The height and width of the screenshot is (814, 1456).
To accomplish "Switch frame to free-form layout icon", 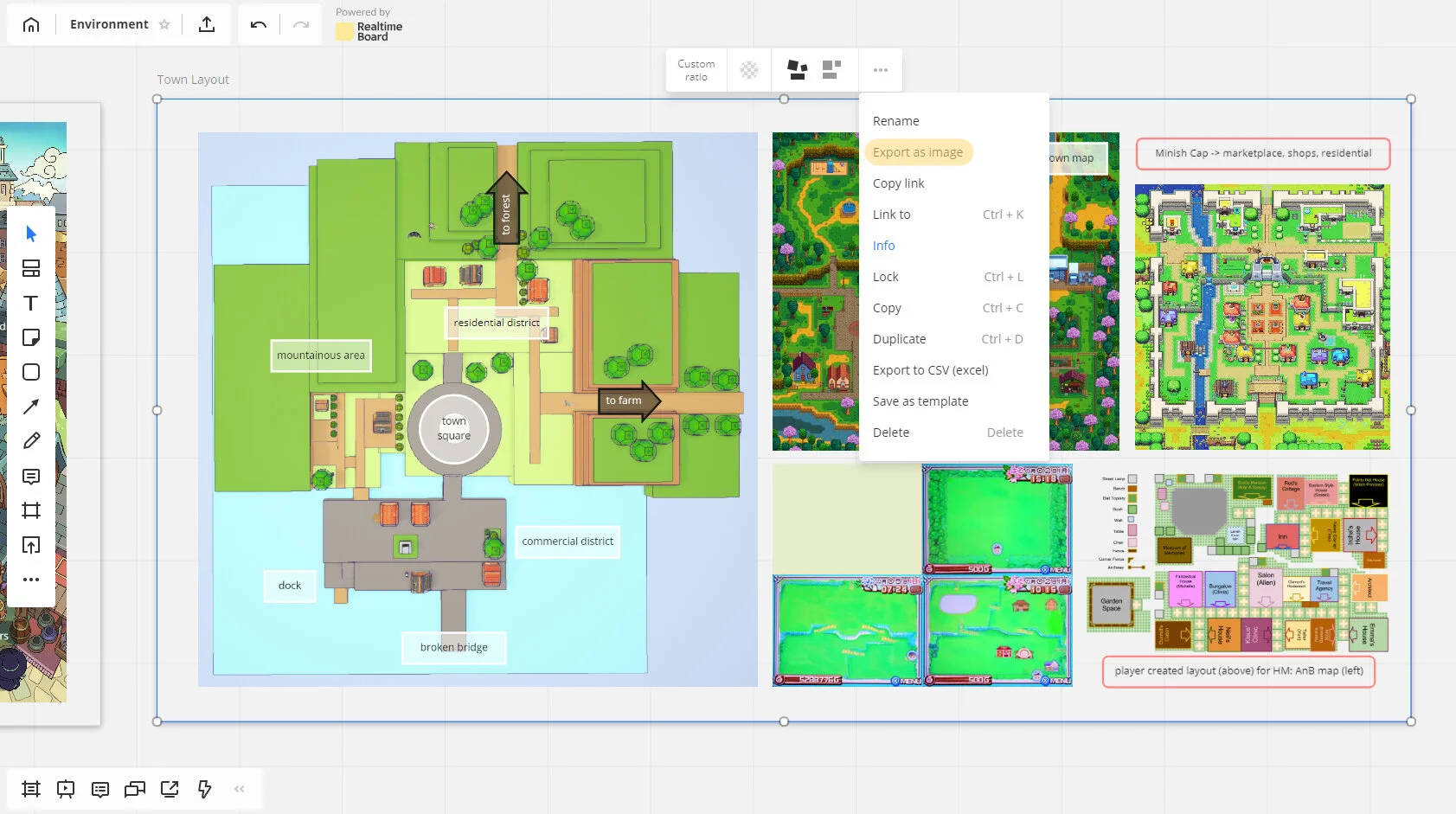I will pos(797,70).
